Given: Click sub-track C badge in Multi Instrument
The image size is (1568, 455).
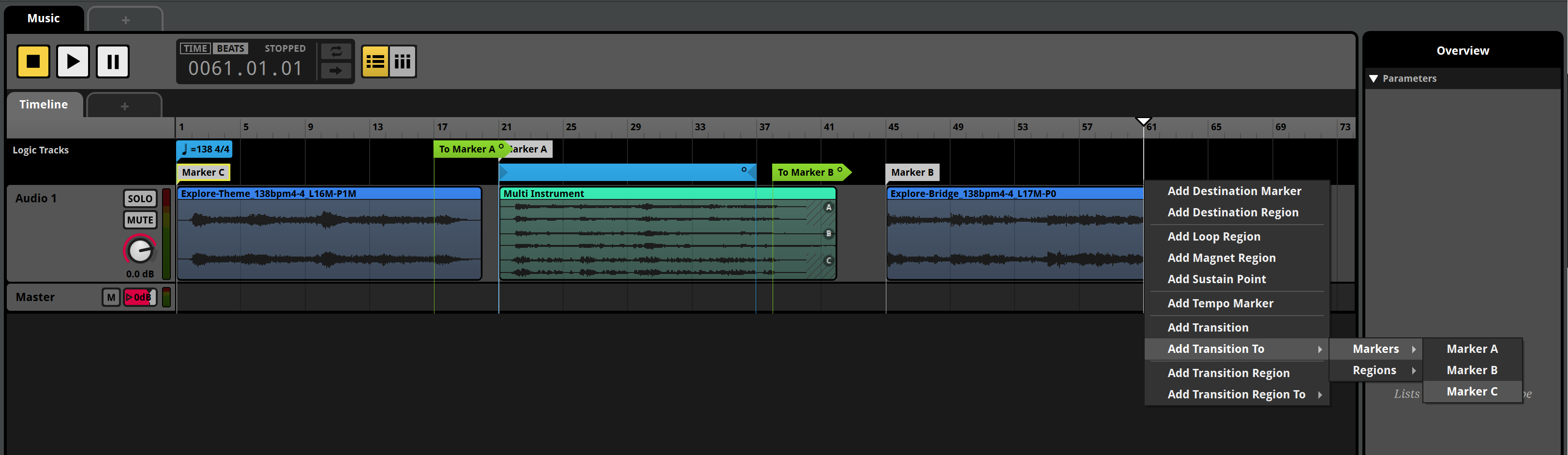Looking at the screenshot, I should [828, 261].
